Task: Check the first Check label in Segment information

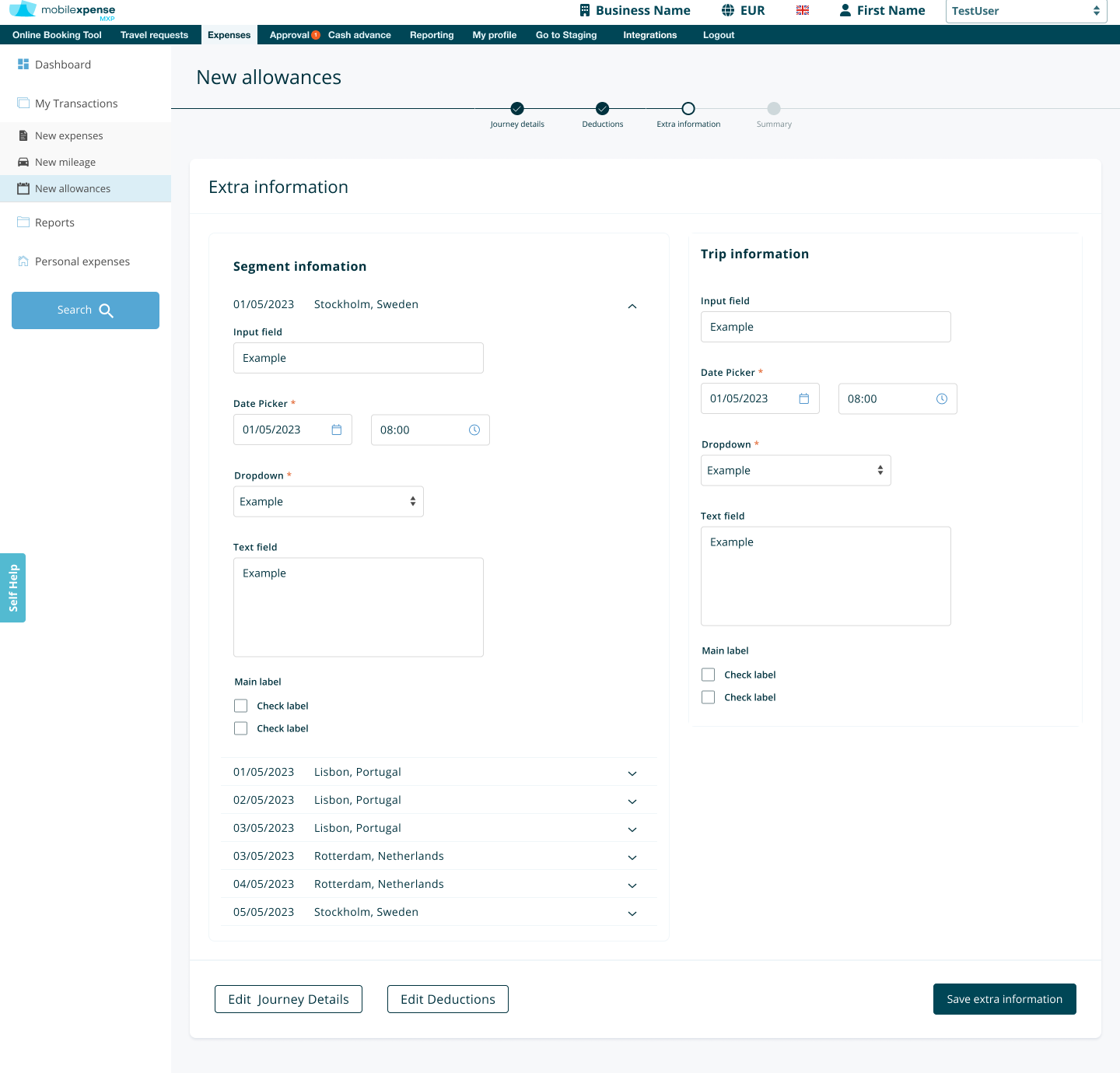Action: coord(241,706)
